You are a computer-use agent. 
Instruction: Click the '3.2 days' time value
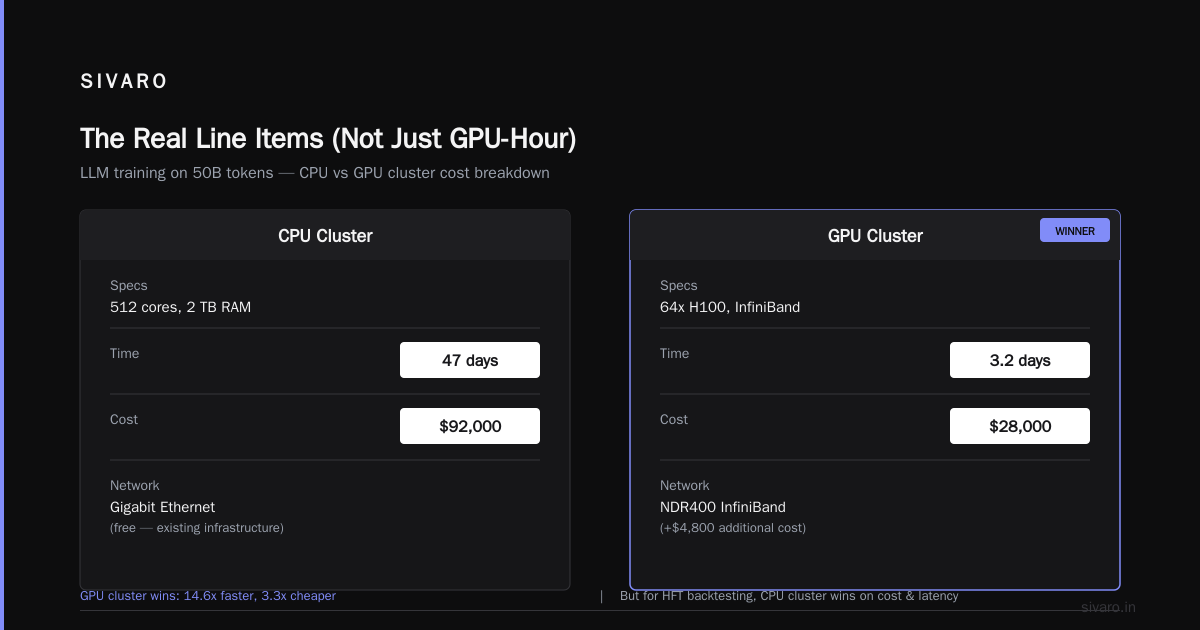(1020, 360)
